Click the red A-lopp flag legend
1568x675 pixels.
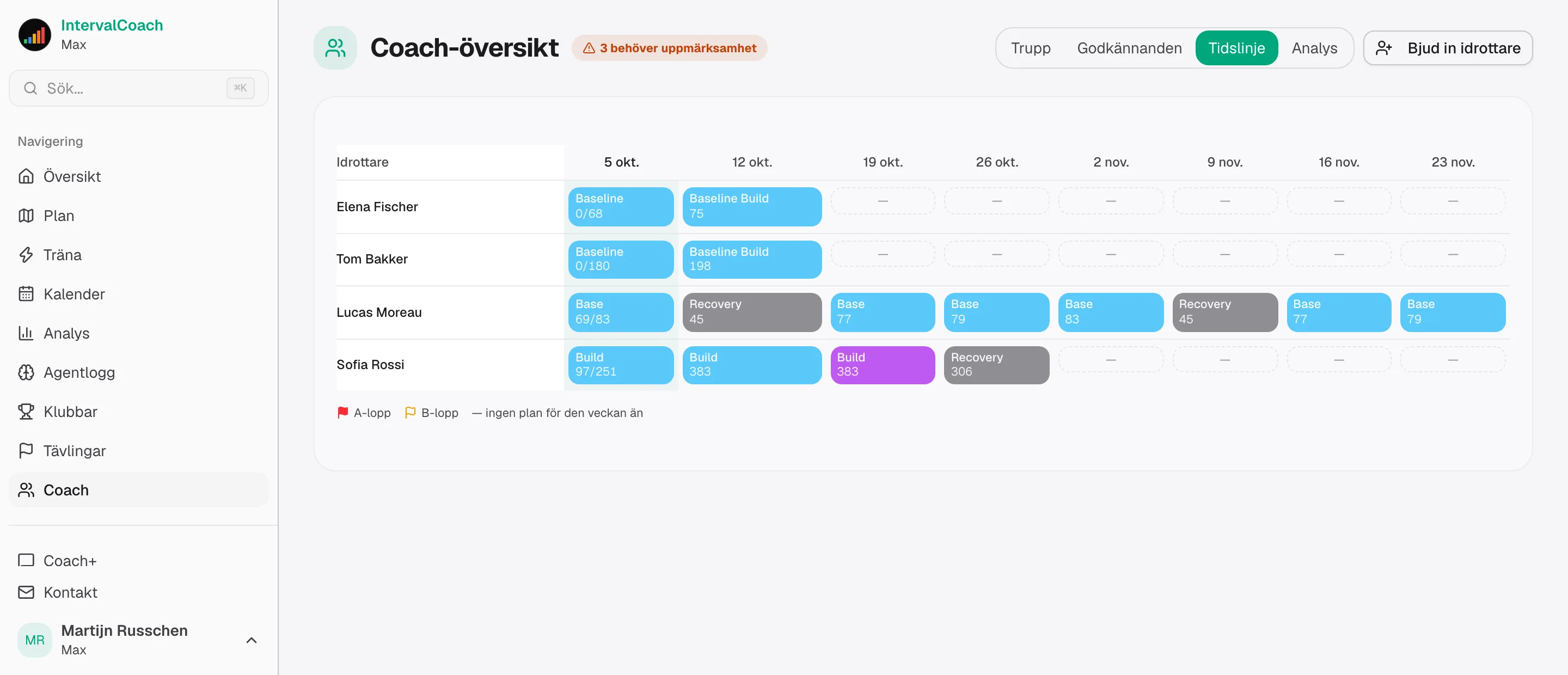[342, 413]
